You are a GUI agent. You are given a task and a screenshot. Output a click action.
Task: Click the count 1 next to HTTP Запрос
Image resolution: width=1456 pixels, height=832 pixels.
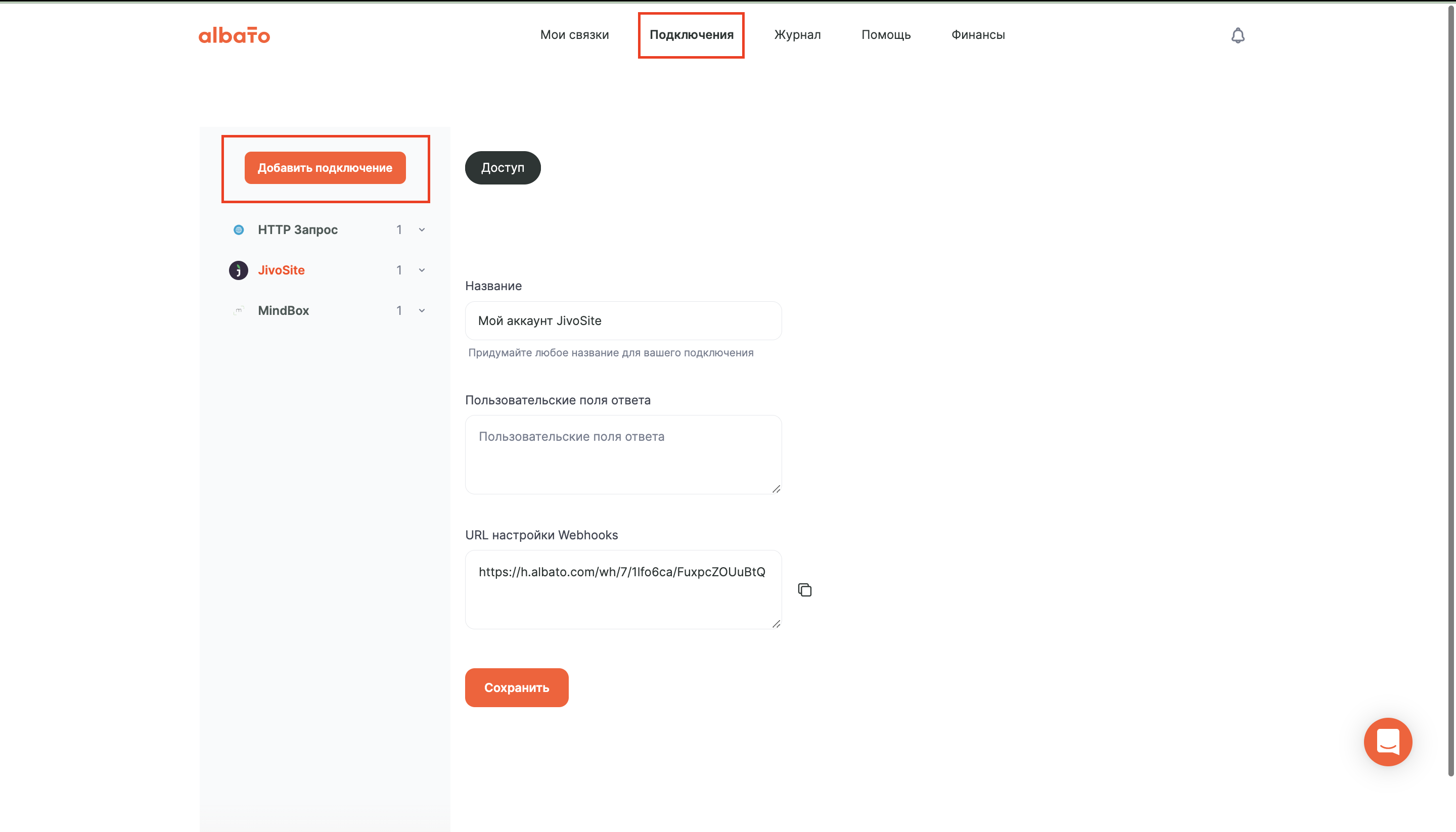399,229
